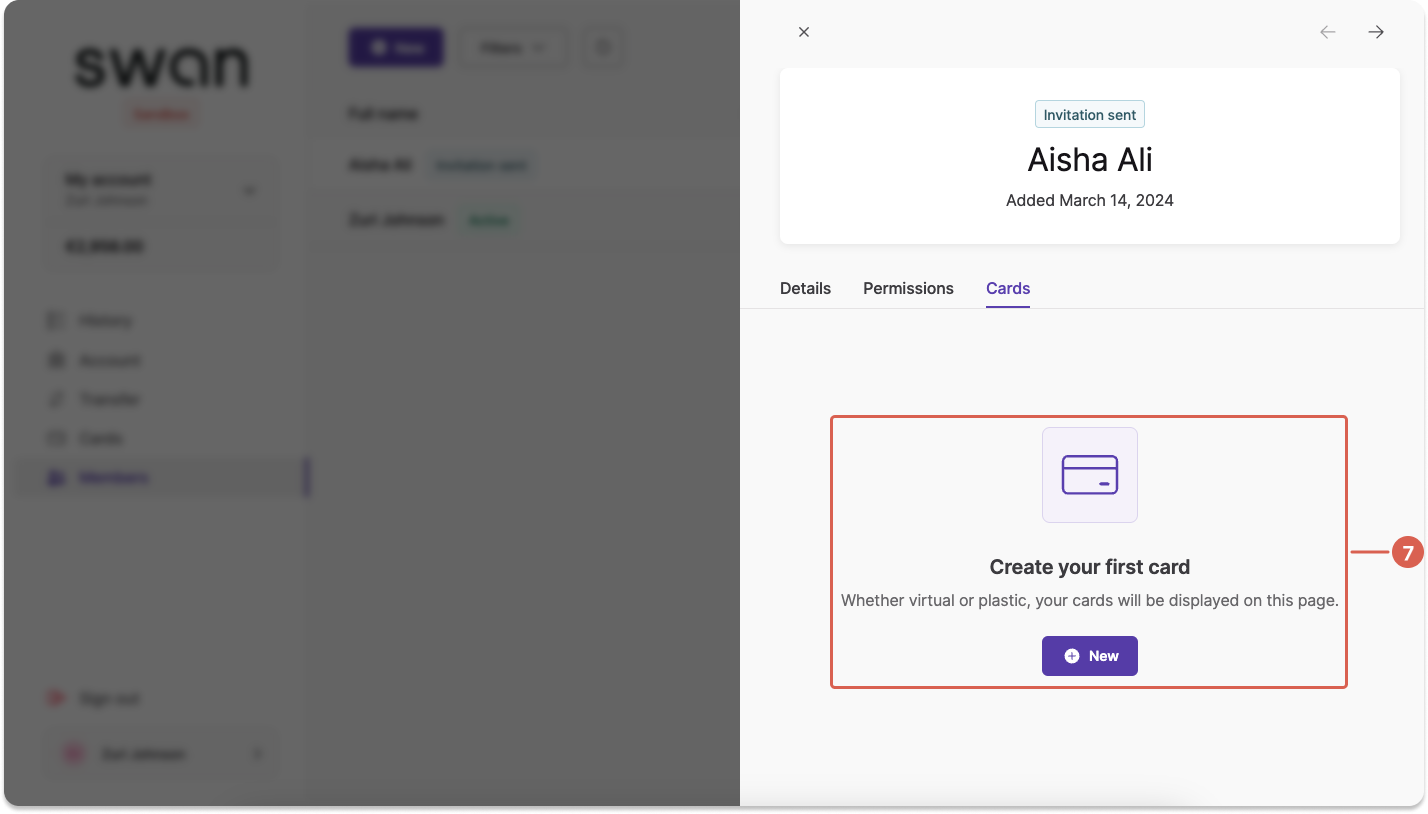The width and height of the screenshot is (1428, 814).
Task: Switch to the Permissions tab
Action: [908, 288]
